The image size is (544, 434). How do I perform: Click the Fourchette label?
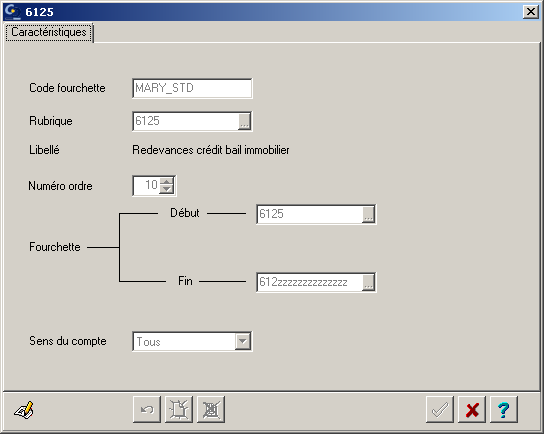coord(54,247)
